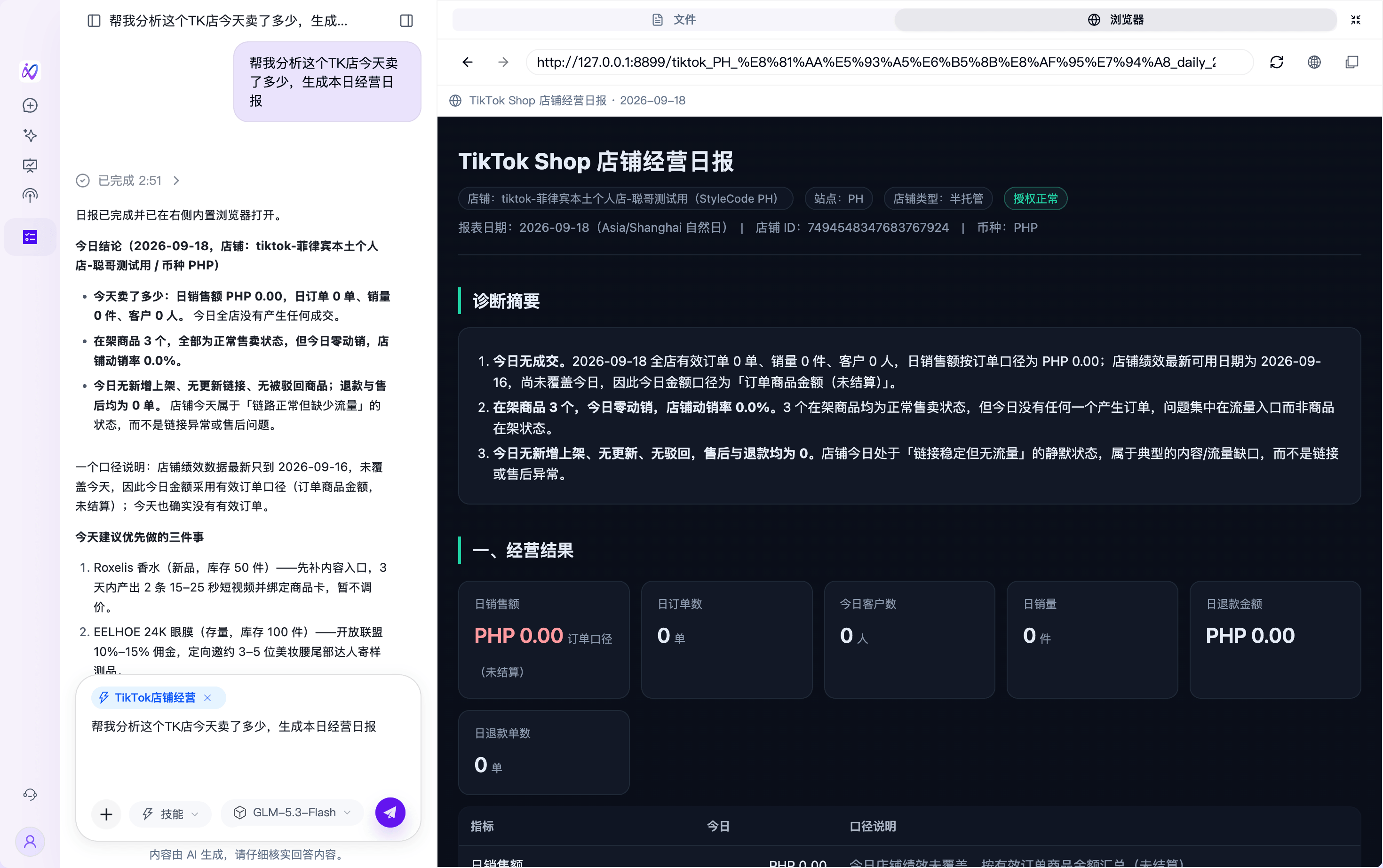Image resolution: width=1383 pixels, height=868 pixels.
Task: Click the 口径说明 column header
Action: 873,826
